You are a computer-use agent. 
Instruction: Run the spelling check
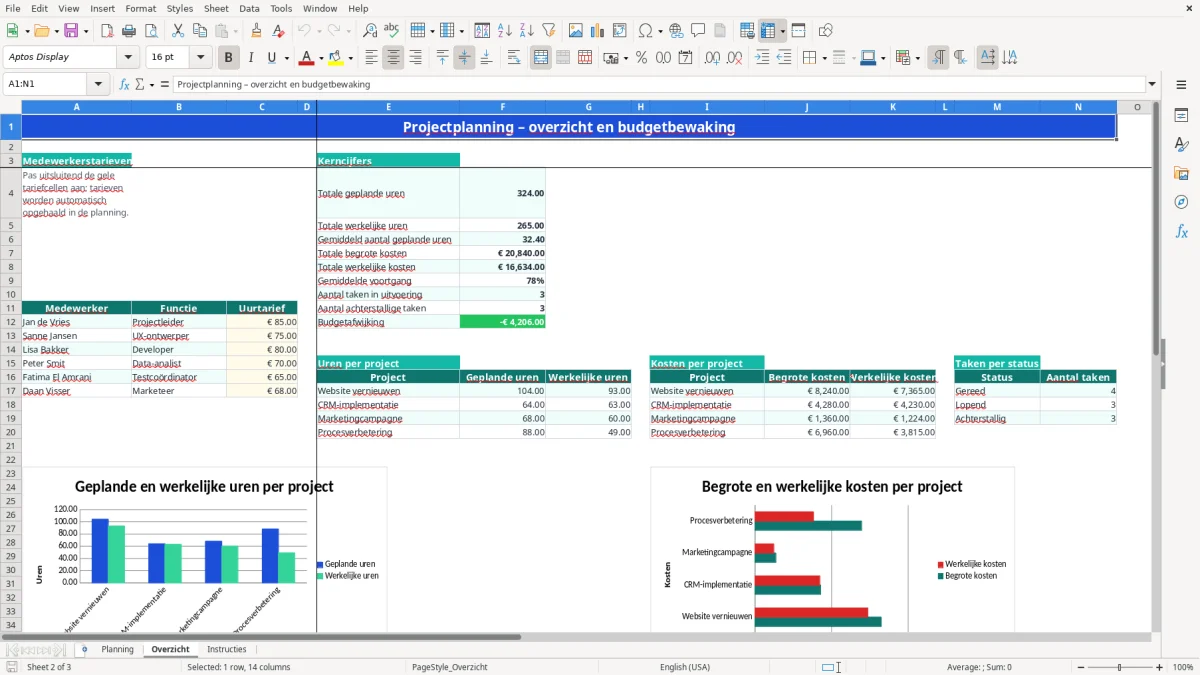(x=392, y=31)
